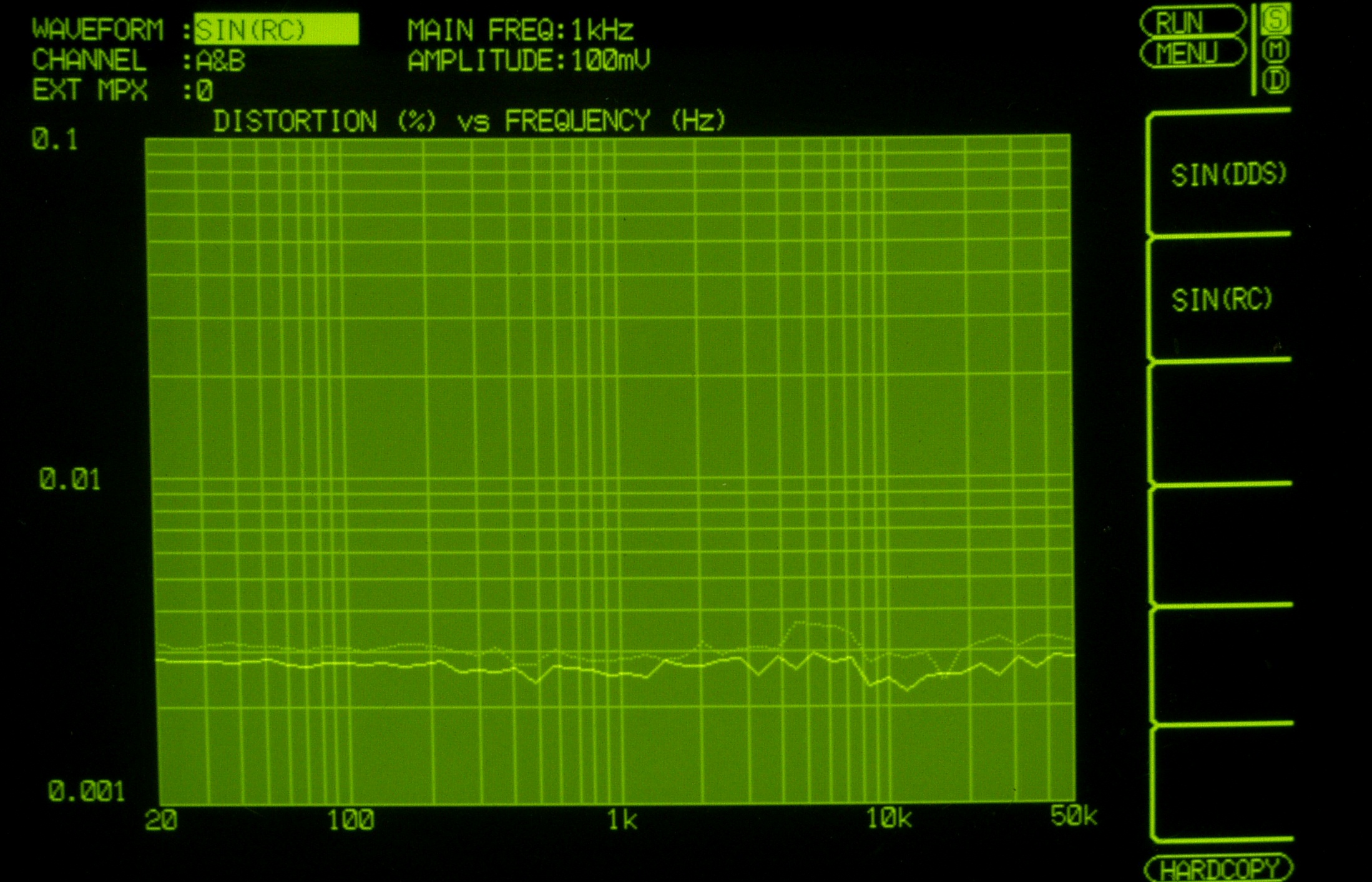Click the 0.01 distortion axis label

pyautogui.click(x=69, y=479)
